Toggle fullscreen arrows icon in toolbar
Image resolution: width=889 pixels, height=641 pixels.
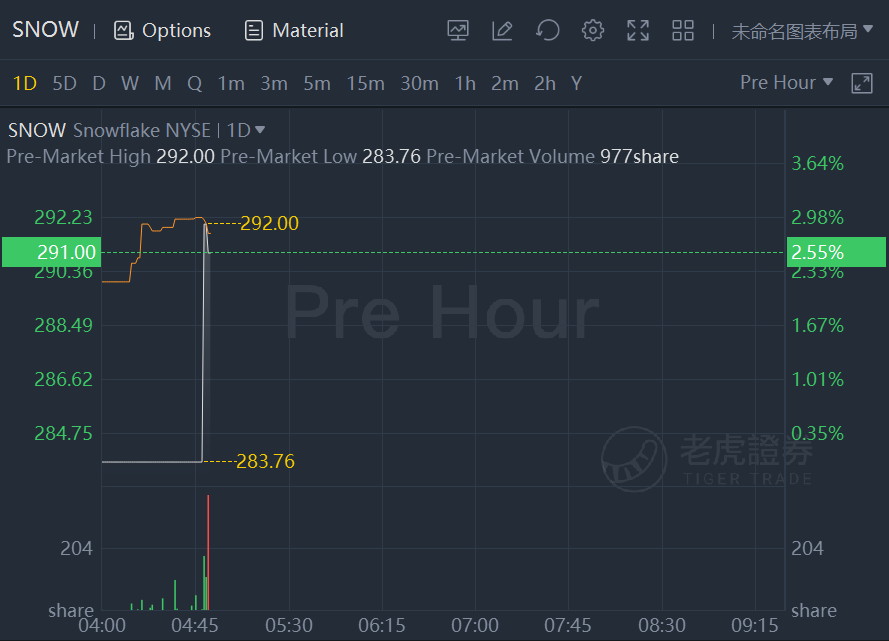click(x=638, y=30)
